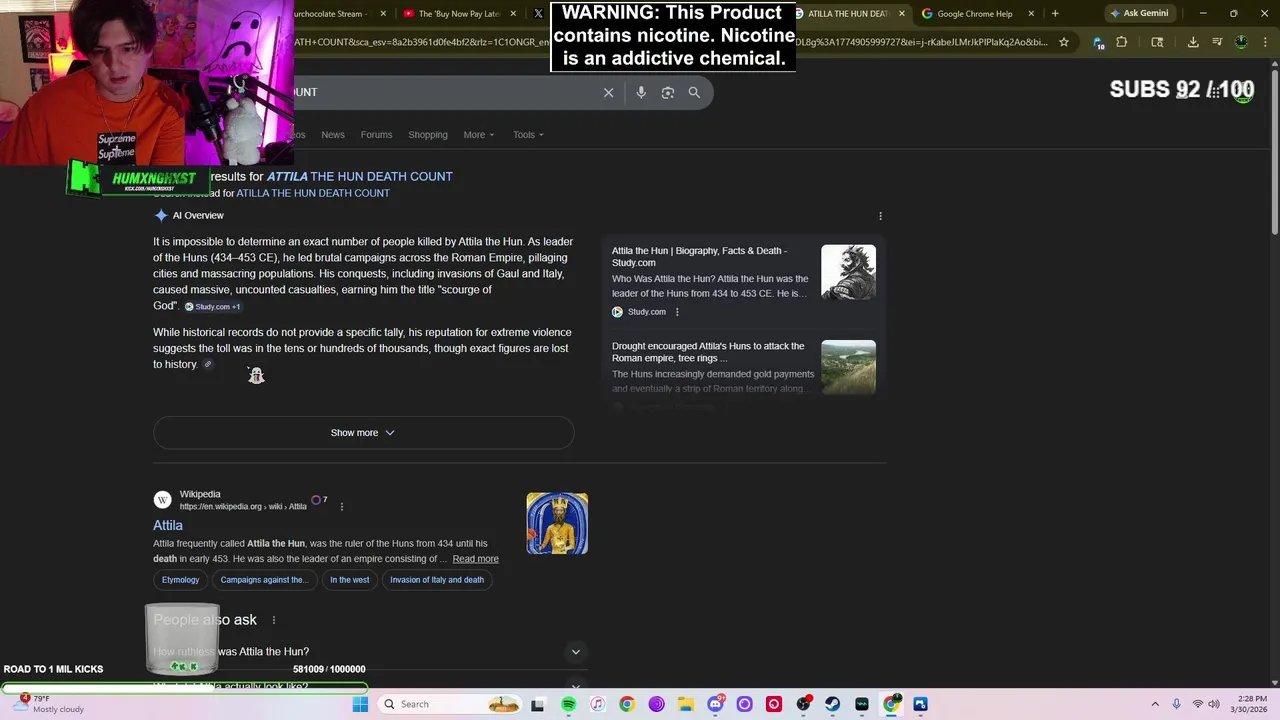Open File Explorer folder in taskbar
The image size is (1280, 720).
[x=685, y=704]
